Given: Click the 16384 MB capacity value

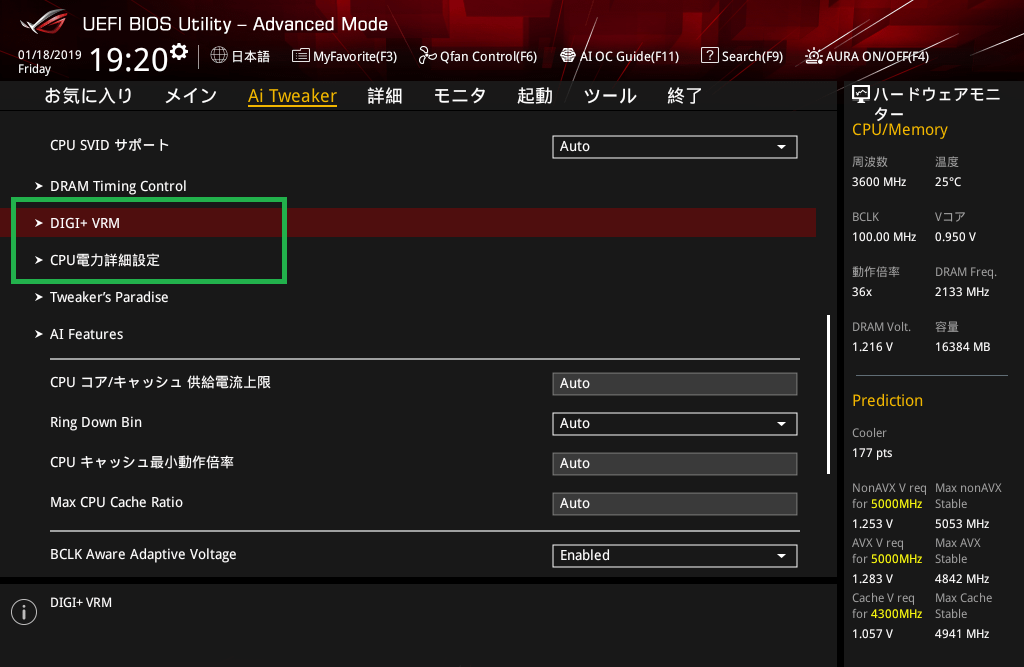Looking at the screenshot, I should click(963, 346).
